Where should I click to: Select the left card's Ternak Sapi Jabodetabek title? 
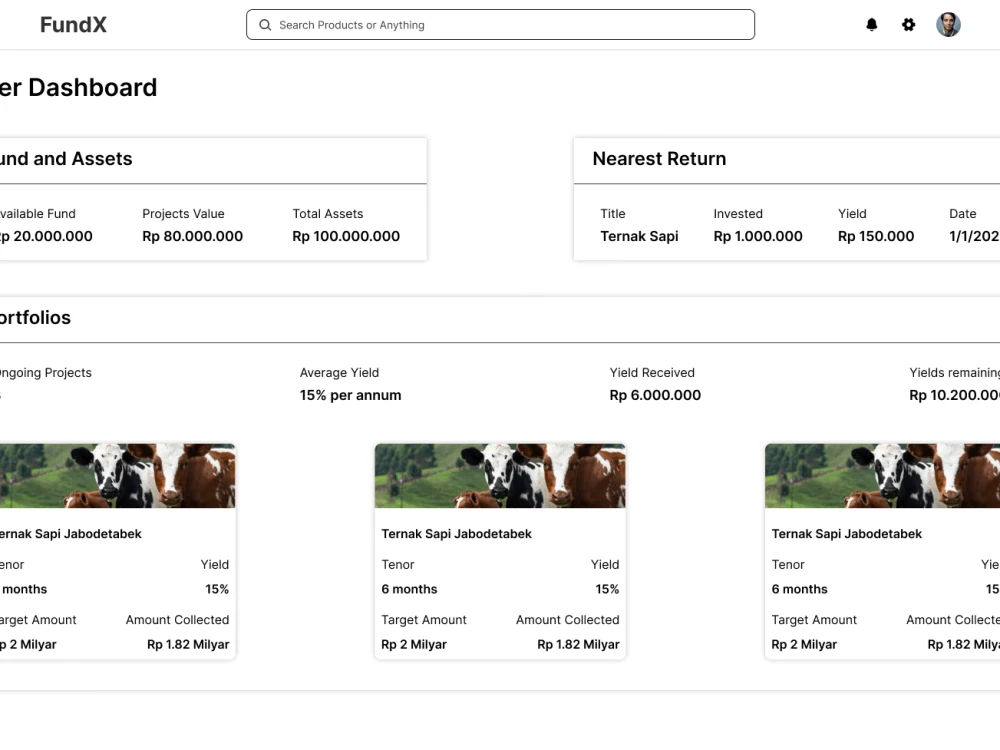70,534
